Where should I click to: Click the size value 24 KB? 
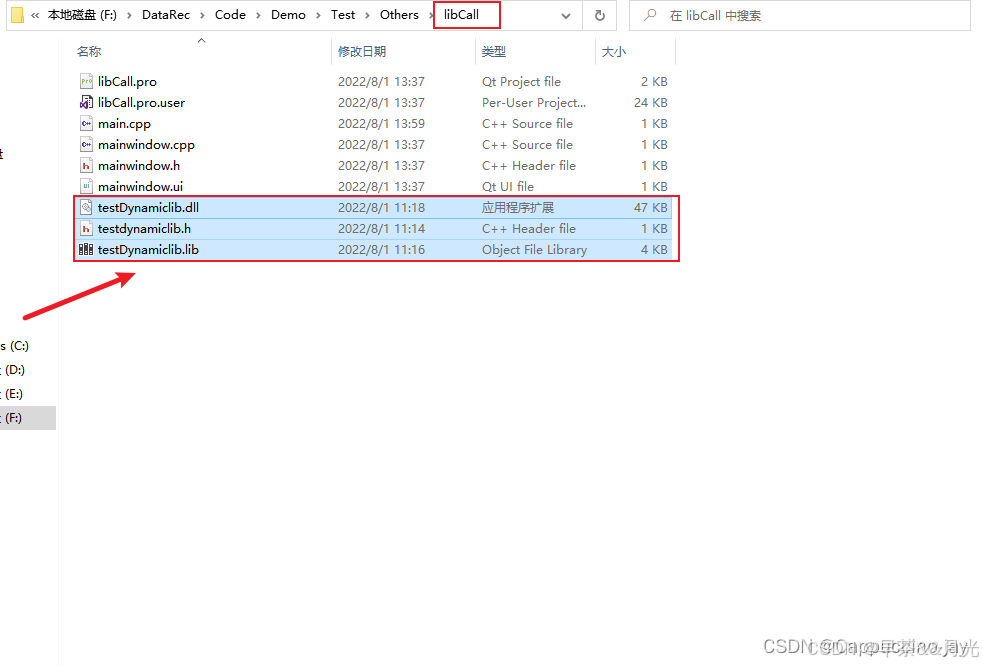[x=651, y=102]
